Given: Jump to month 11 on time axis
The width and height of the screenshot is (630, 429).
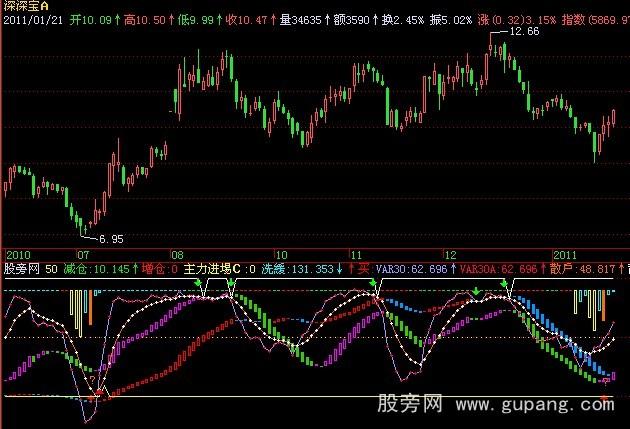Looking at the screenshot, I should (x=356, y=255).
